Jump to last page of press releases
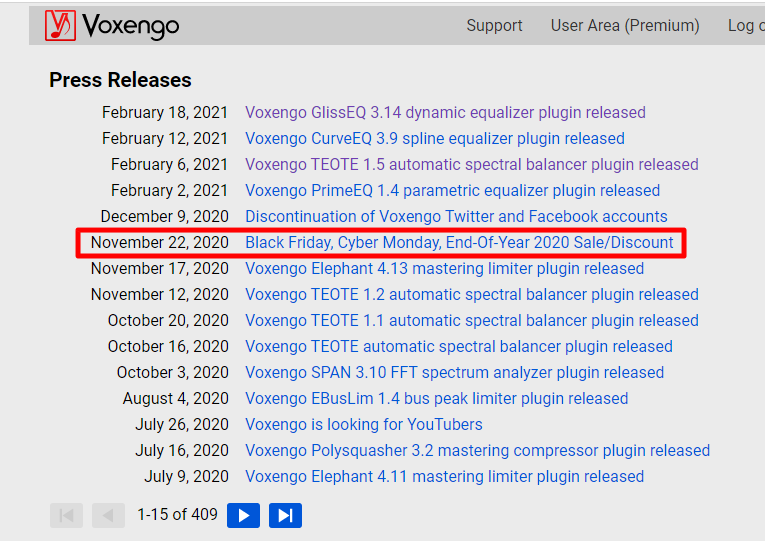Screen dimensions: 765x541 pos(285,515)
